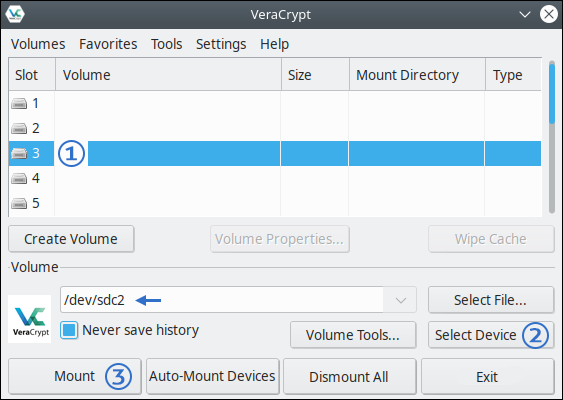
Task: Open Volume Tools
Action: coord(353,335)
